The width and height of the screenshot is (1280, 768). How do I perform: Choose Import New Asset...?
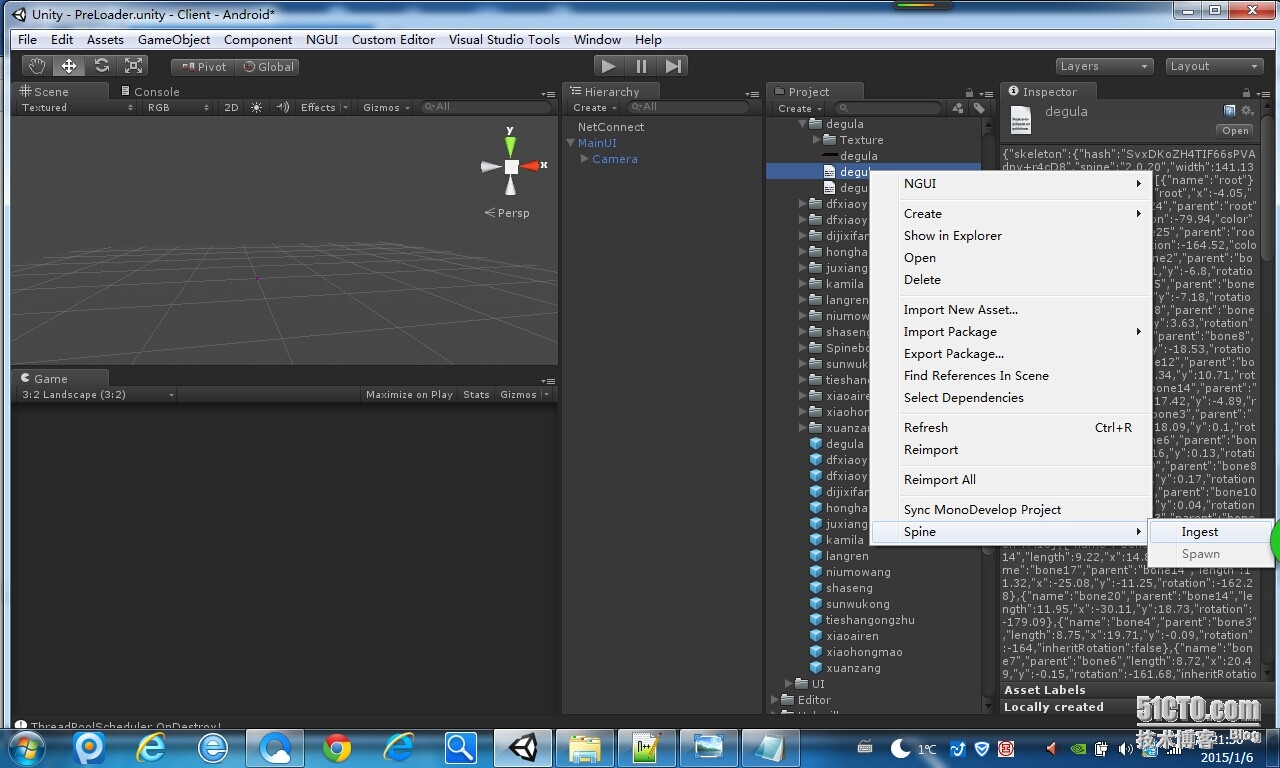[x=1011, y=310]
